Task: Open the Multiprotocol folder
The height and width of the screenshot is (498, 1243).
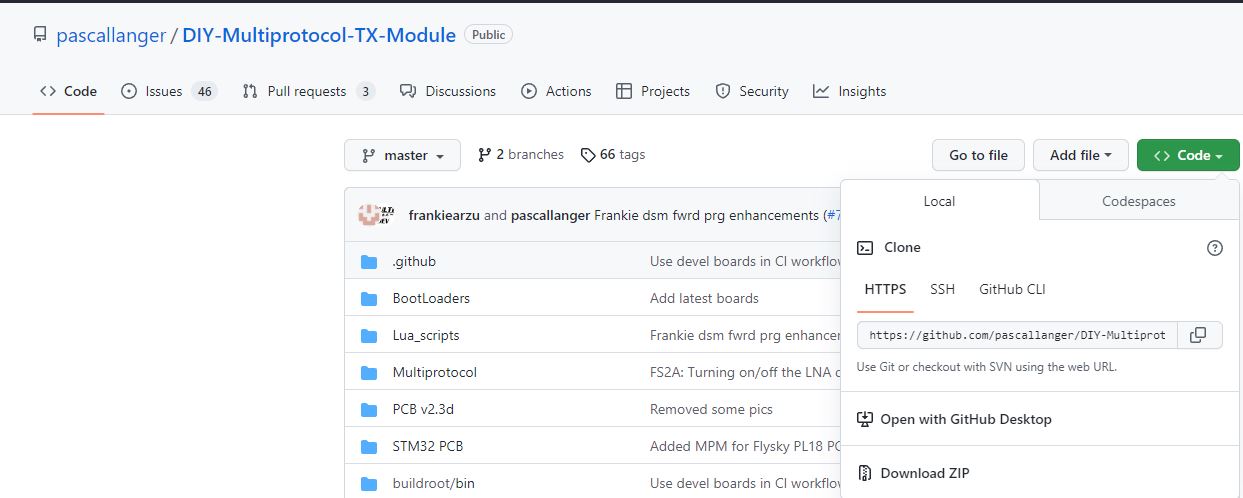Action: click(435, 372)
